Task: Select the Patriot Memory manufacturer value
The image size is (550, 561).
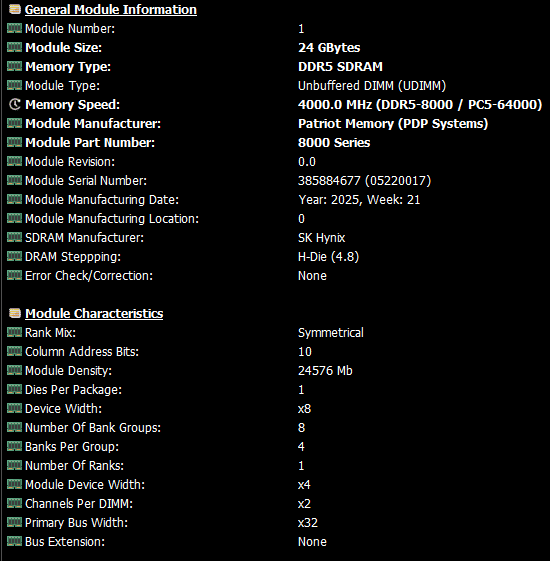Action: (x=393, y=123)
